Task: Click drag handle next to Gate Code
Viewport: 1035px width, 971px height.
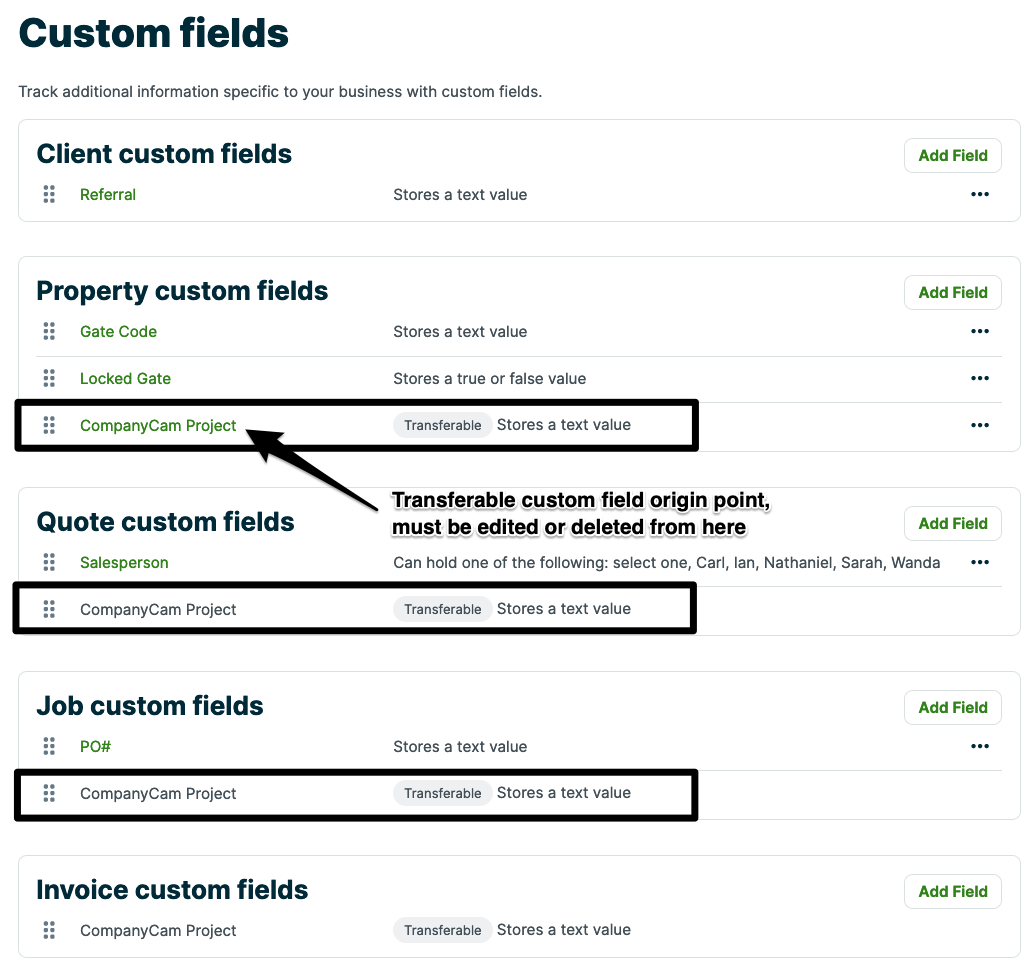Action: tap(49, 332)
